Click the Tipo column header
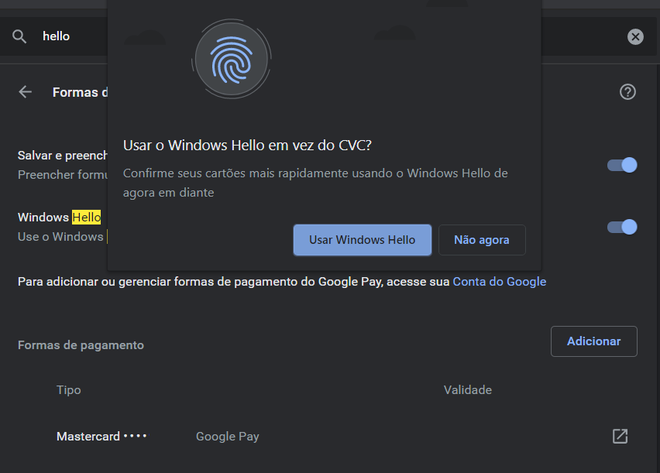This screenshot has width=660, height=473. pyautogui.click(x=69, y=390)
